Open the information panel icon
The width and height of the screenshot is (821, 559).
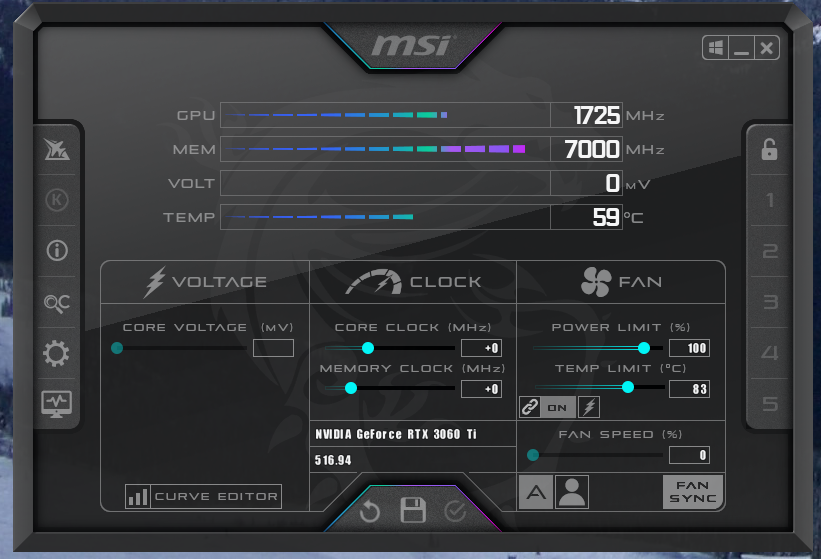click(x=57, y=251)
